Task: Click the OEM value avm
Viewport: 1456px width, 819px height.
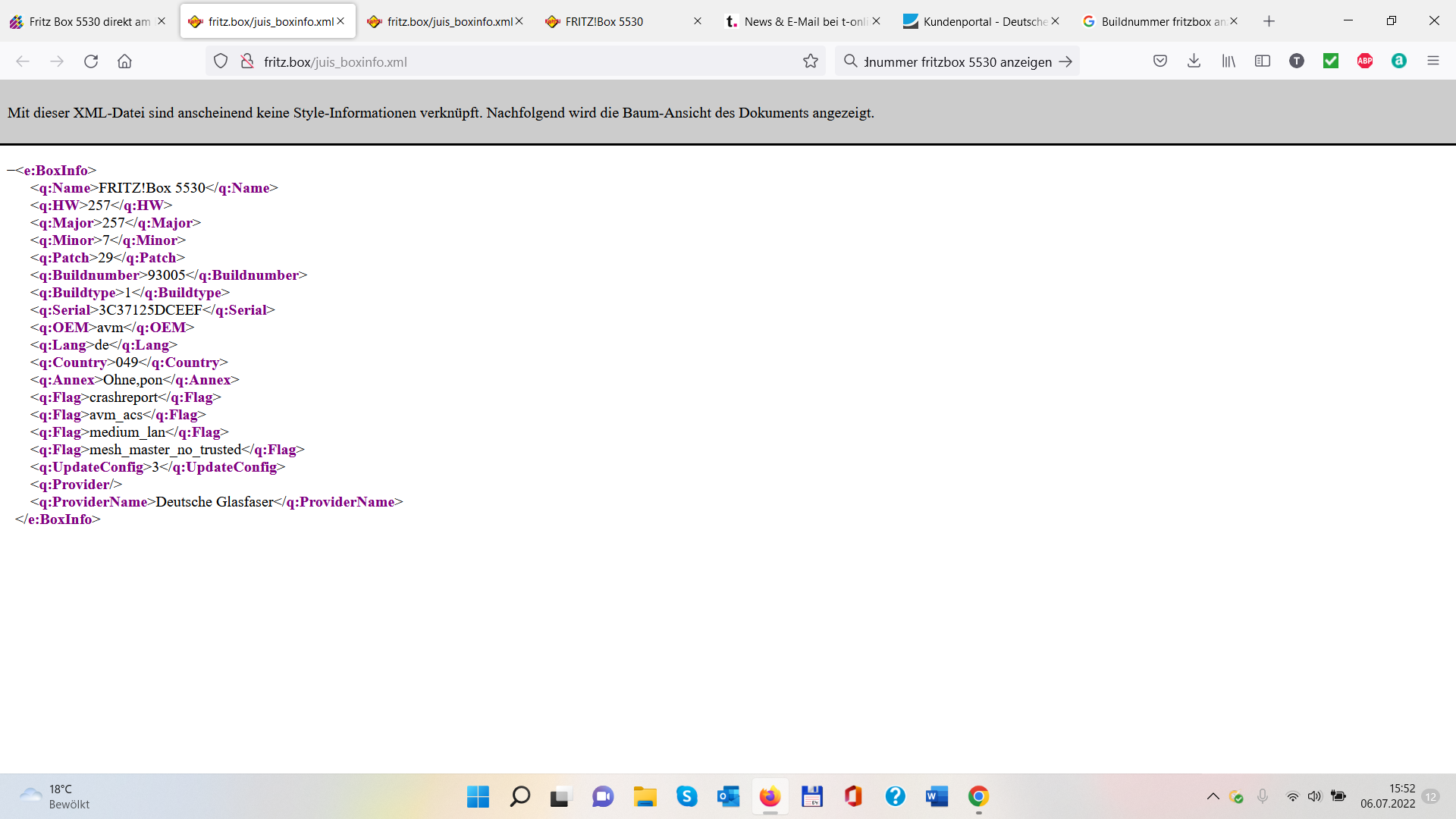Action: pyautogui.click(x=110, y=328)
